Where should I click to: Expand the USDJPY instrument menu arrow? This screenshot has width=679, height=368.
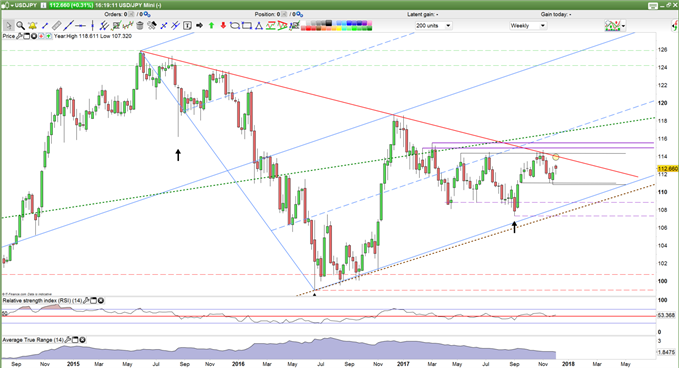(12, 5)
